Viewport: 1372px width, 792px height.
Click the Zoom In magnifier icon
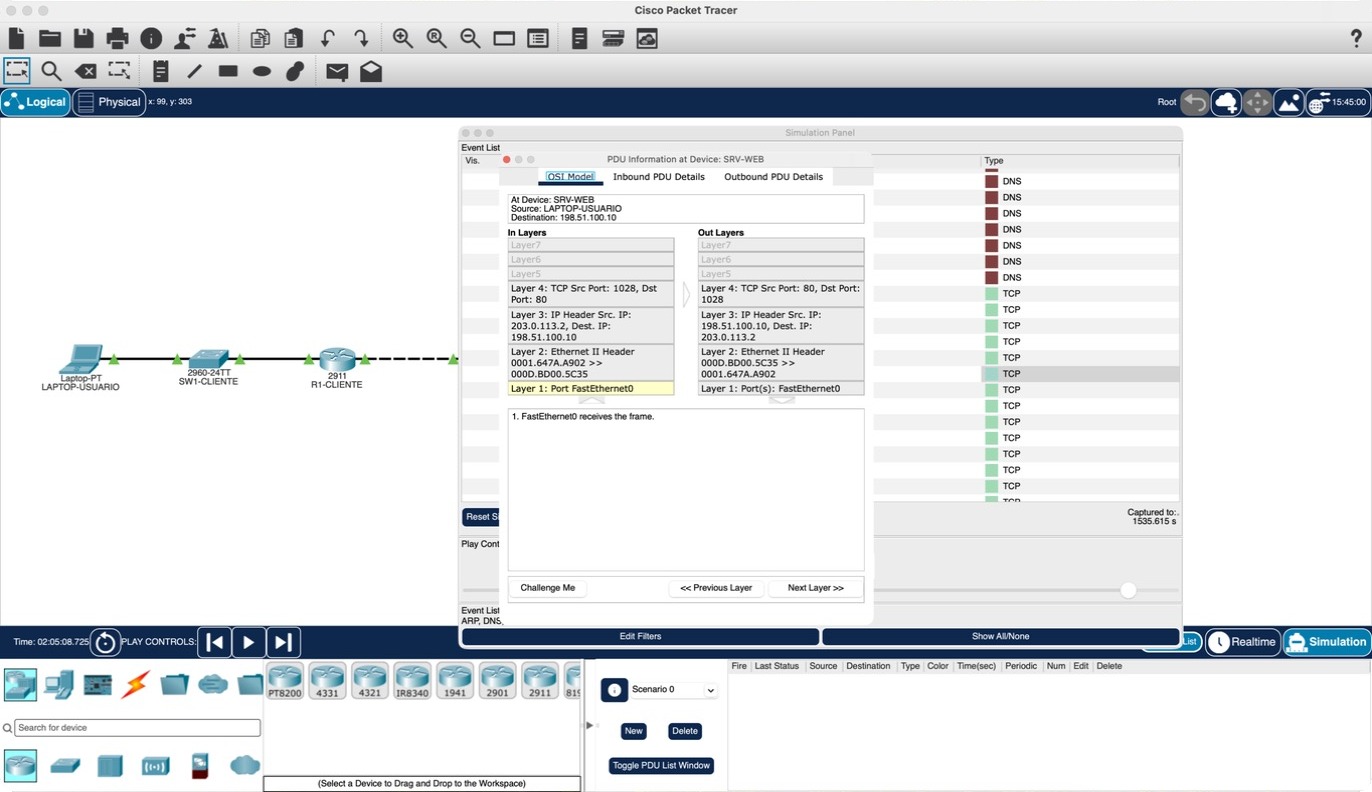click(403, 39)
